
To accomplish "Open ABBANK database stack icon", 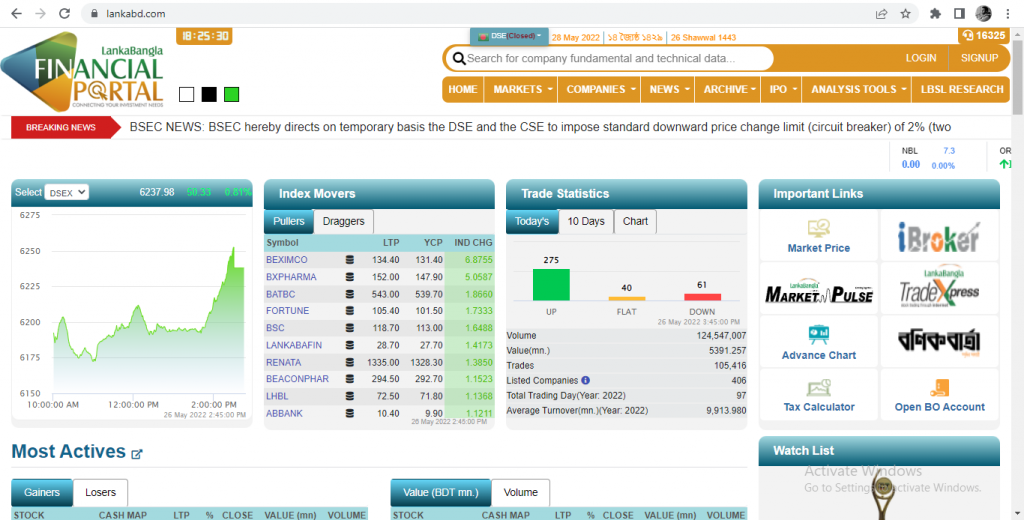I will 349,414.
